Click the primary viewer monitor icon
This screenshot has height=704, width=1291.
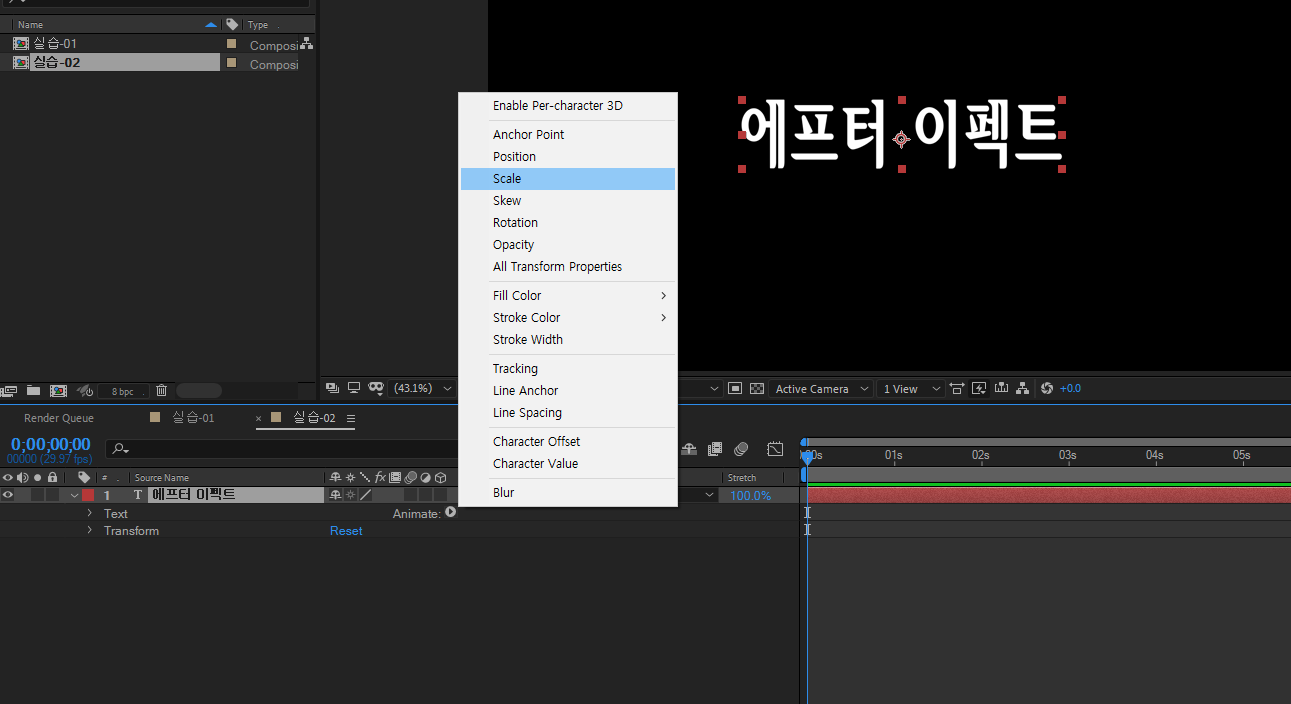point(354,388)
